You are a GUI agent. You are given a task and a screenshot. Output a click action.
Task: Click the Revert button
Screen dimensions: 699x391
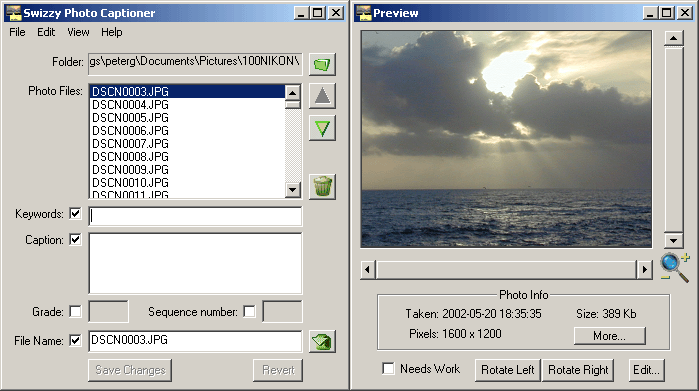(278, 370)
